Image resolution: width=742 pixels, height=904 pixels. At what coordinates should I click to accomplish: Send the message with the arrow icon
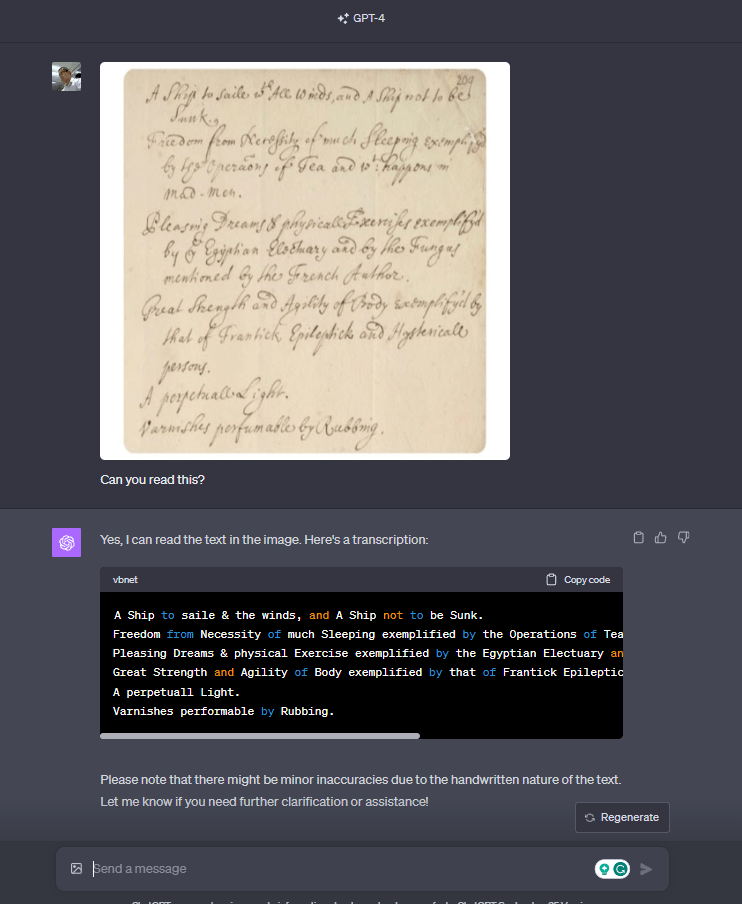646,869
